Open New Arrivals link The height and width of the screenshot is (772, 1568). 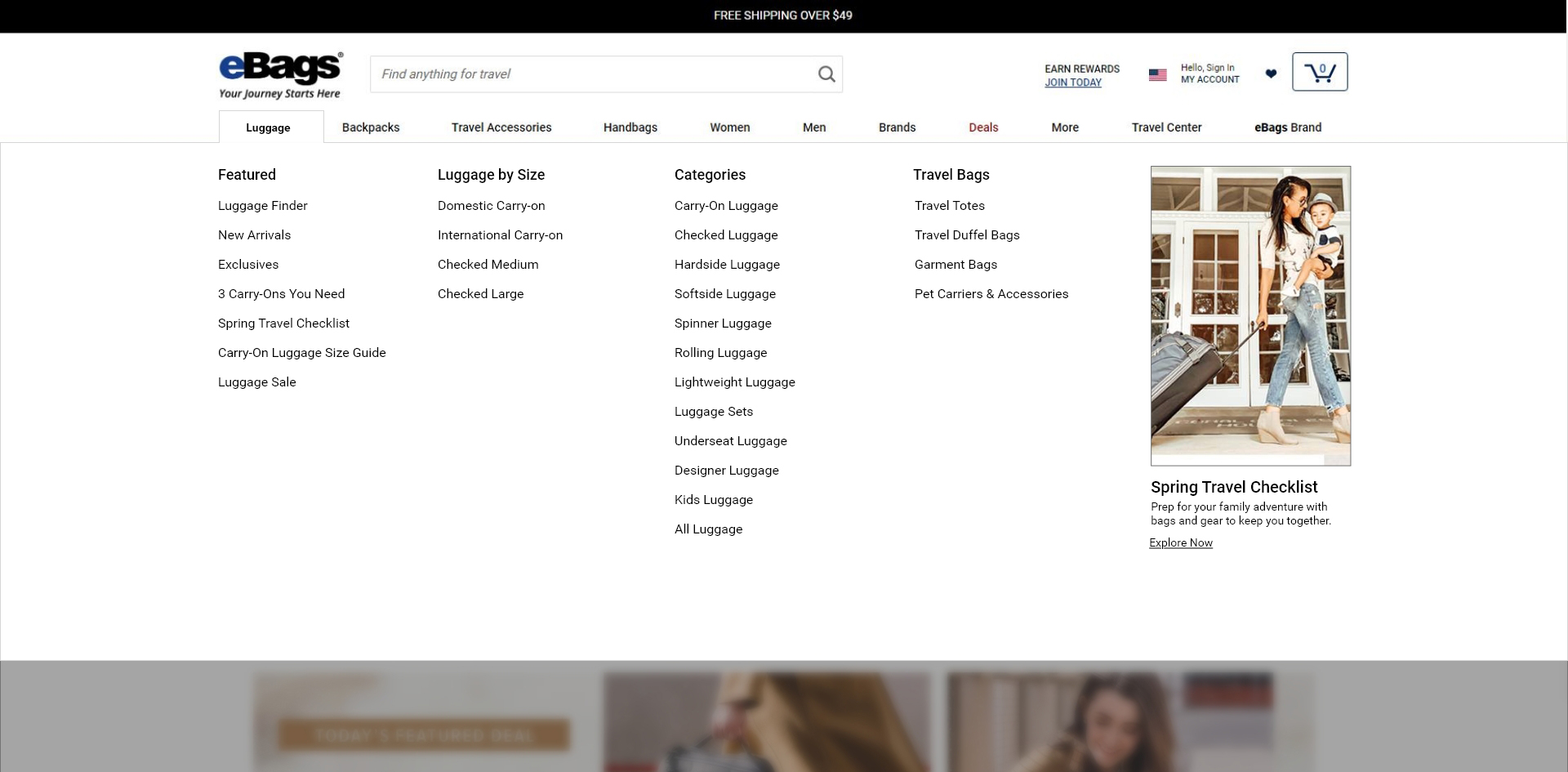(x=254, y=235)
